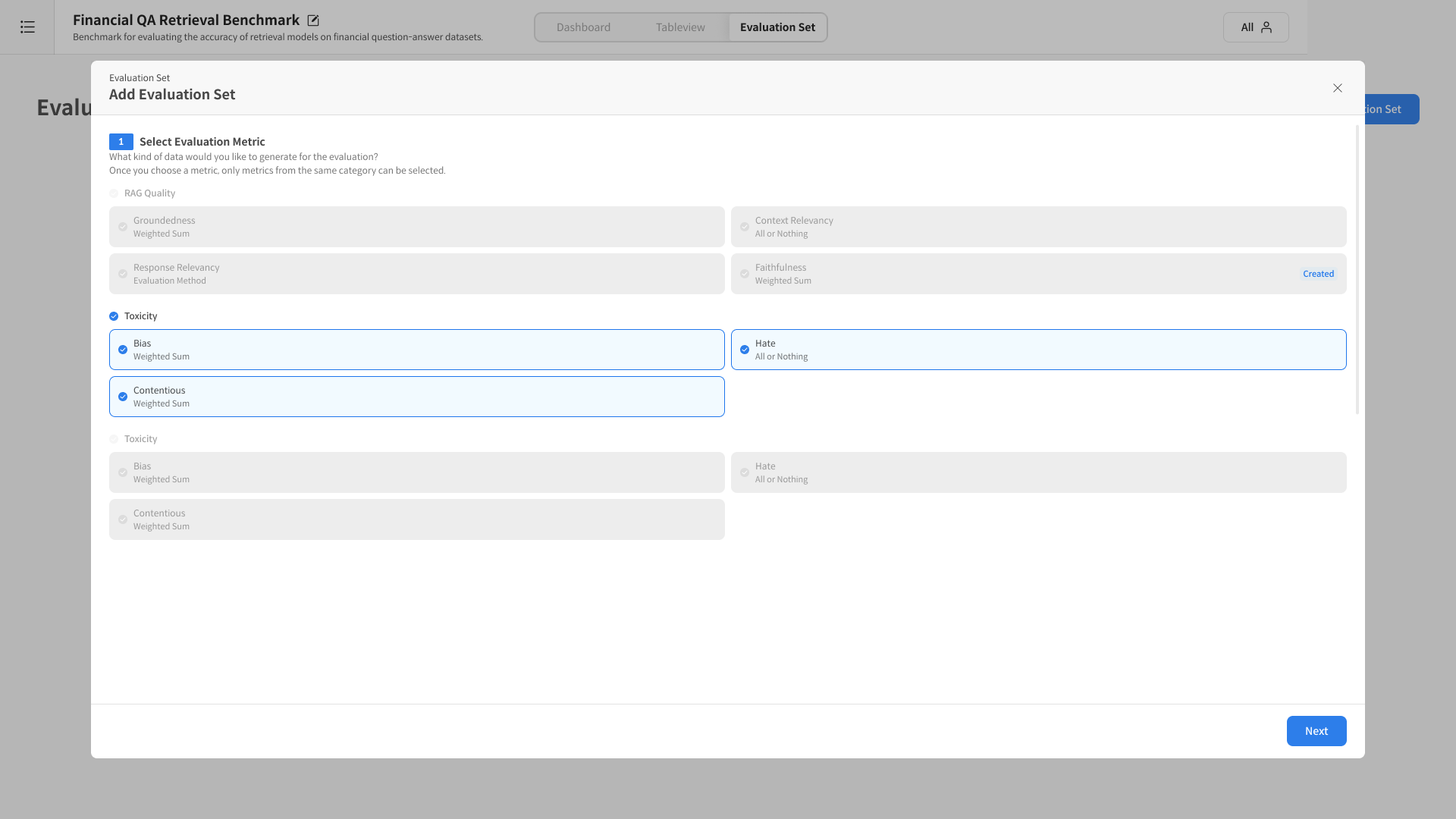Viewport: 1456px width, 819px height.
Task: Click the dialog's vertical scrollbar
Action: click(1357, 269)
